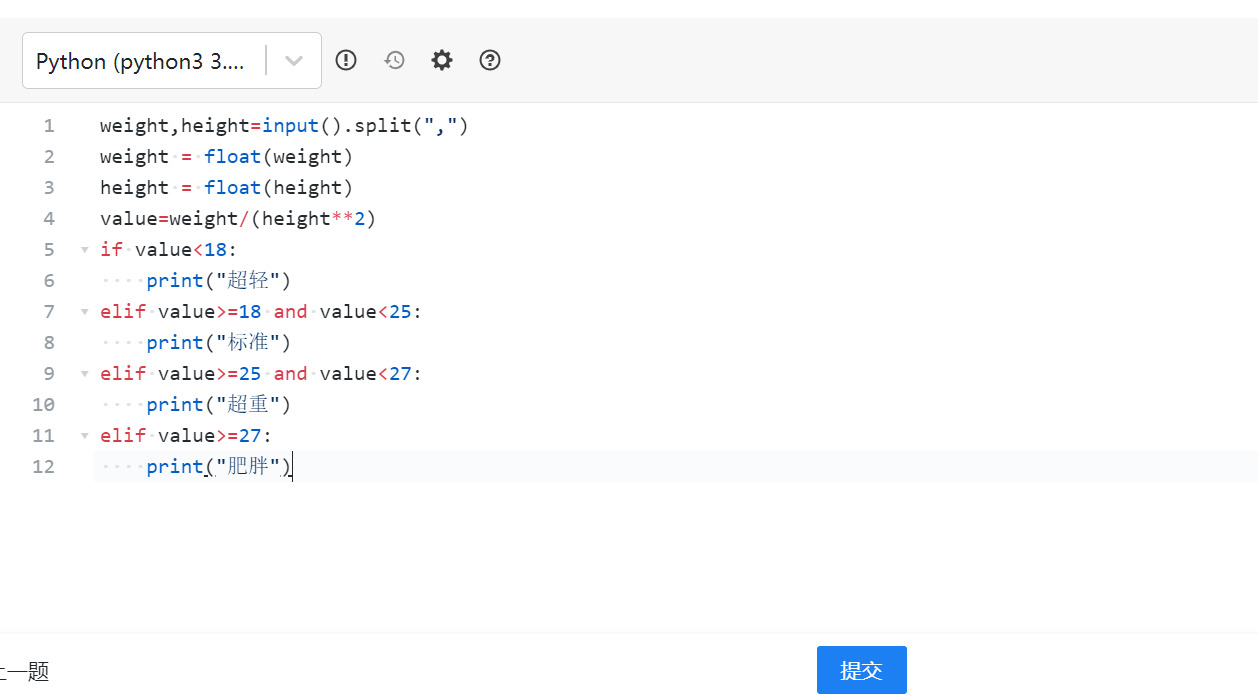Viewport: 1258px width, 697px height.
Task: Open the question mark help icon
Action: point(490,60)
